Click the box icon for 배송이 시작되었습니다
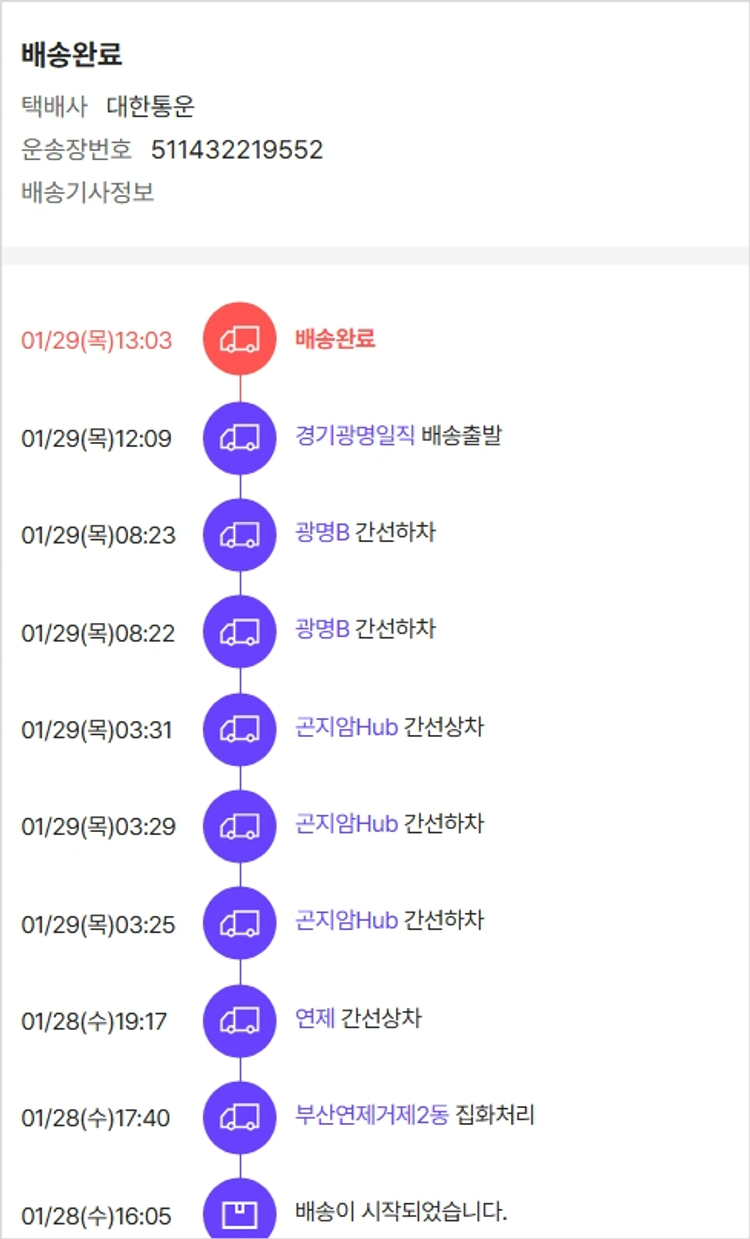The image size is (750, 1239). (239, 1214)
